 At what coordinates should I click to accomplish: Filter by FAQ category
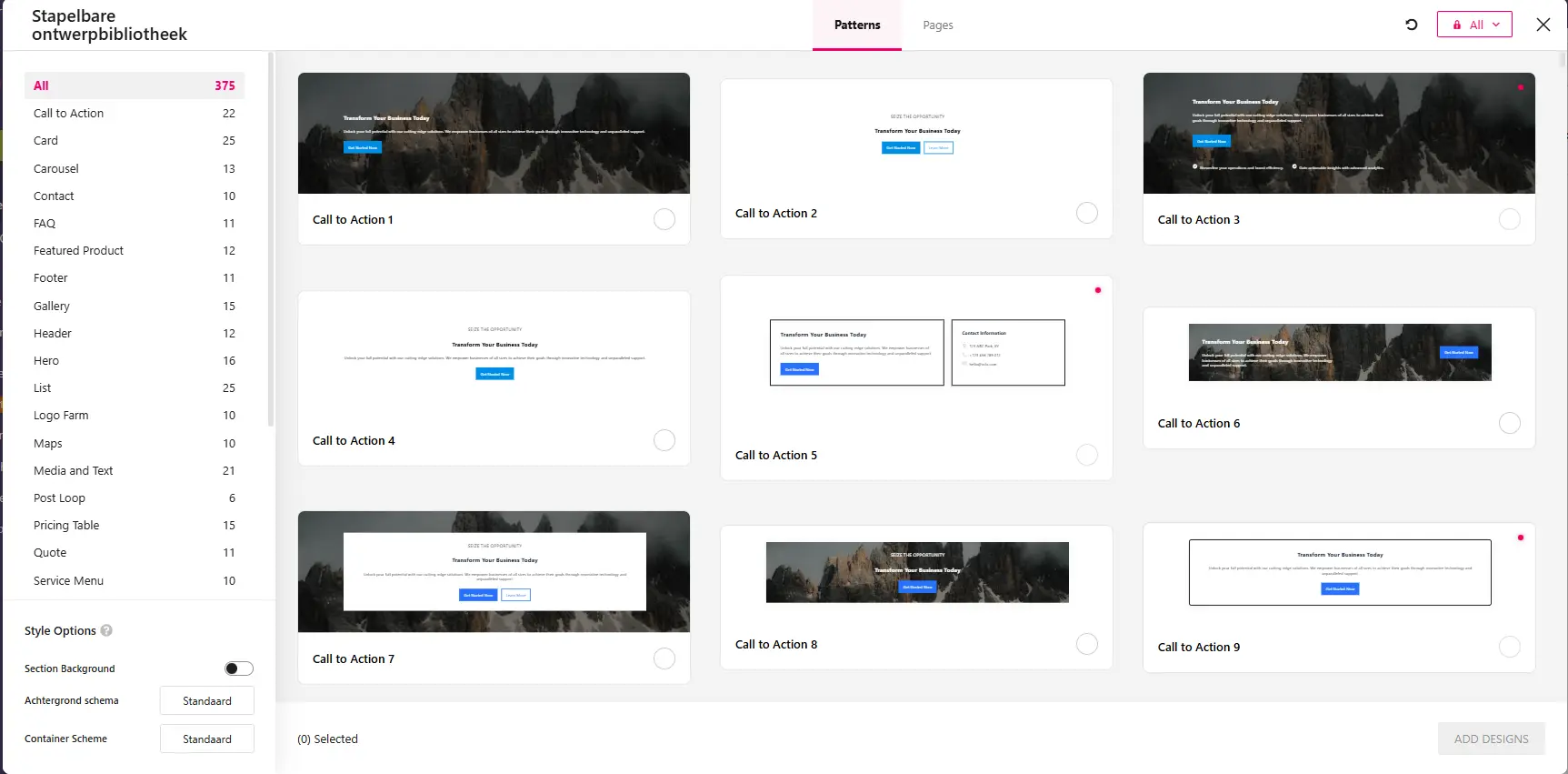pyautogui.click(x=135, y=223)
